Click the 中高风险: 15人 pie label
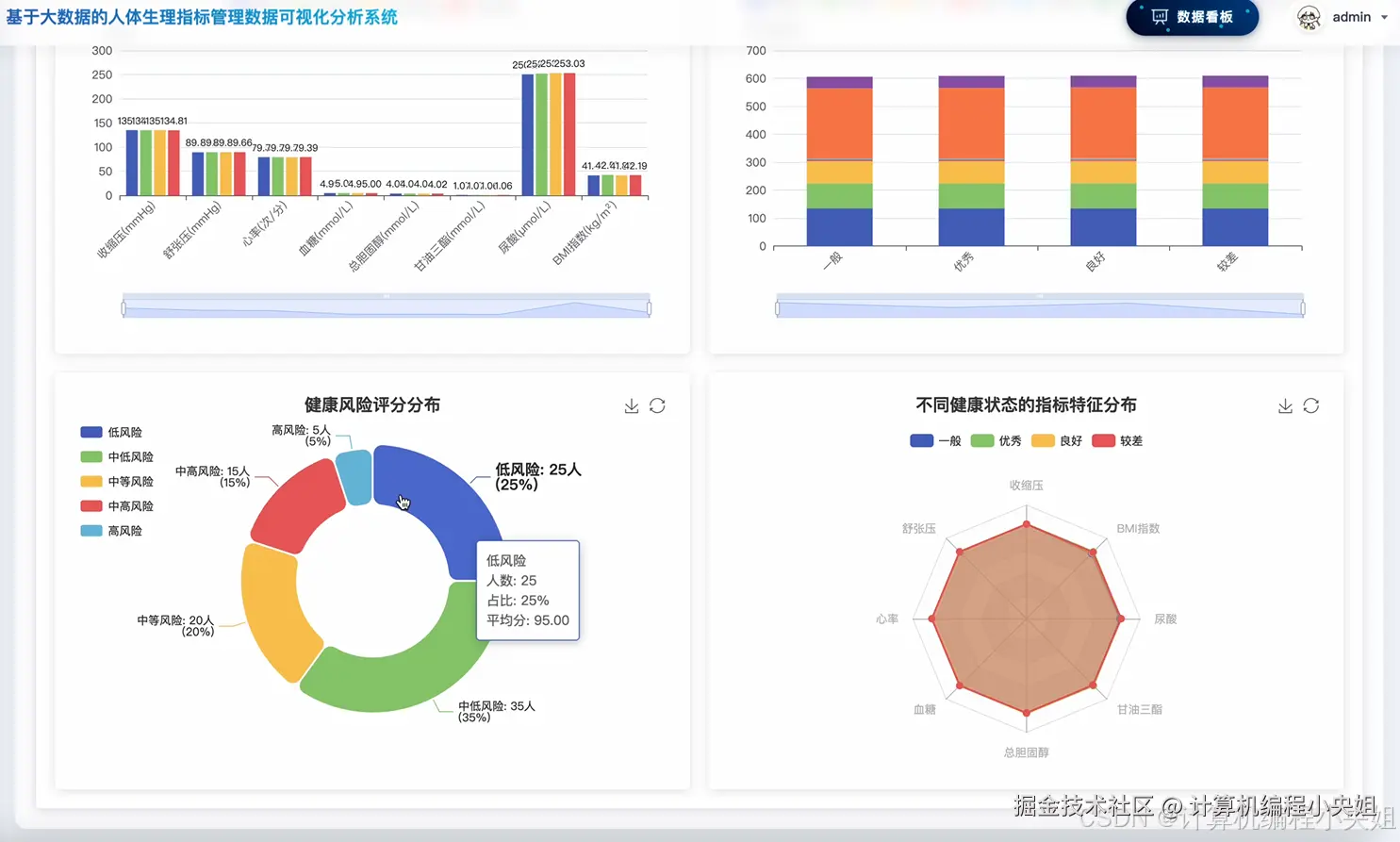 [x=212, y=477]
